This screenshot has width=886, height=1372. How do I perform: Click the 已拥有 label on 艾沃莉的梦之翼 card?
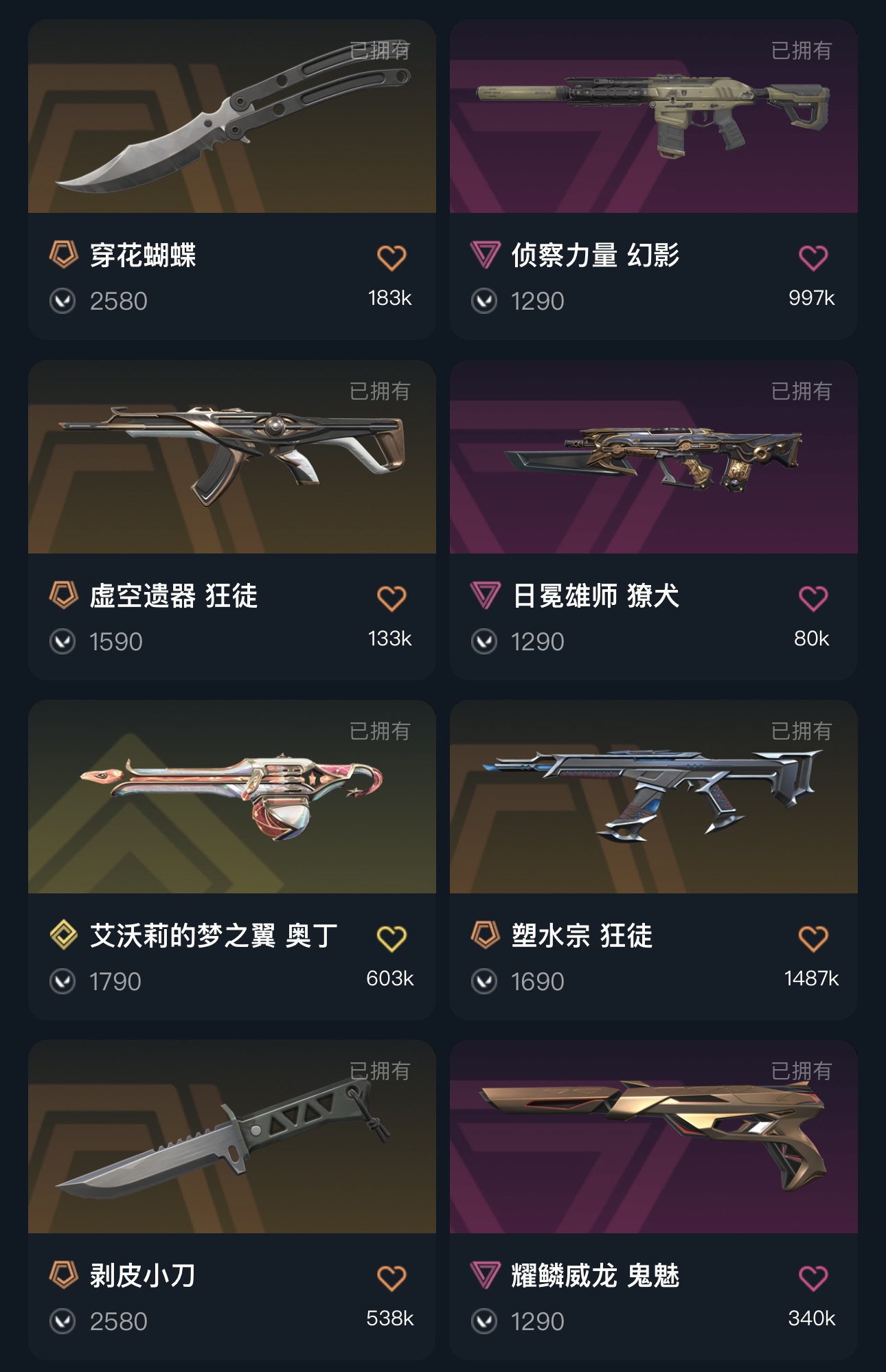(380, 731)
